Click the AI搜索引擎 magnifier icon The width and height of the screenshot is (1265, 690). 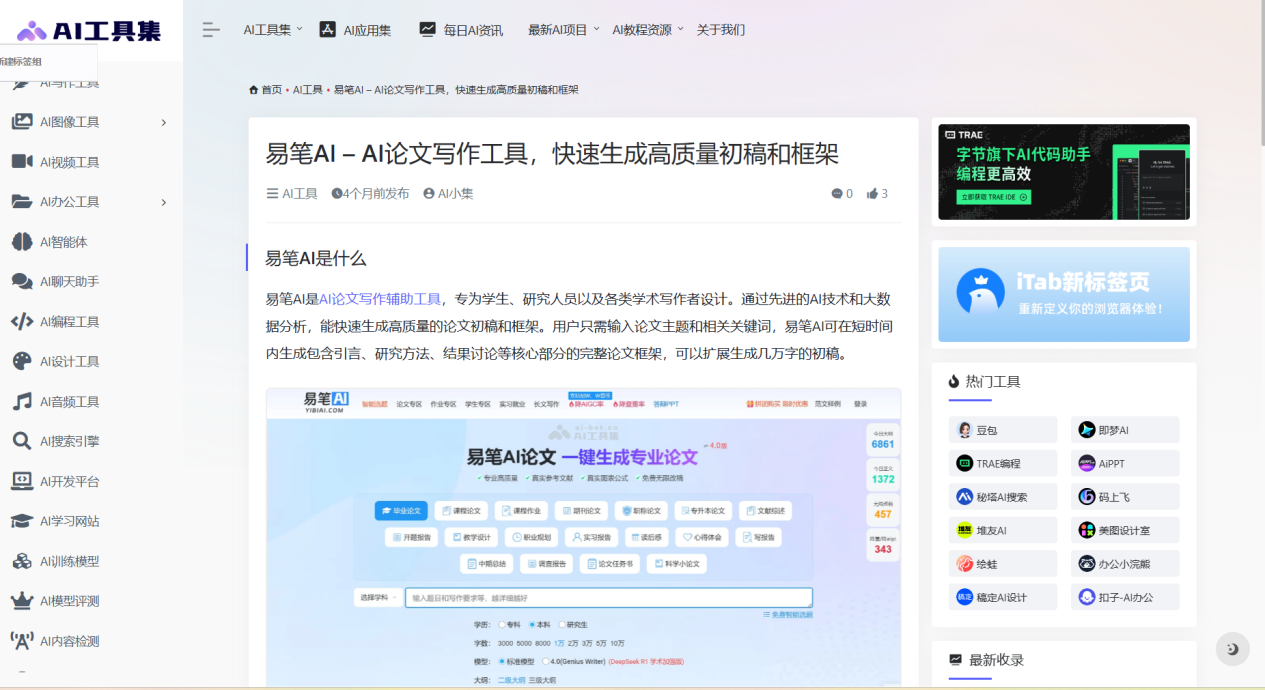(x=22, y=441)
